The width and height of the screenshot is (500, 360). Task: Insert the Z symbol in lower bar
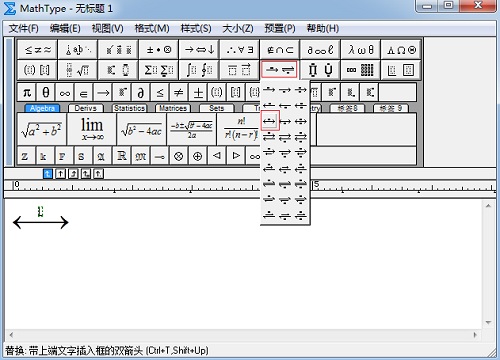coord(25,156)
